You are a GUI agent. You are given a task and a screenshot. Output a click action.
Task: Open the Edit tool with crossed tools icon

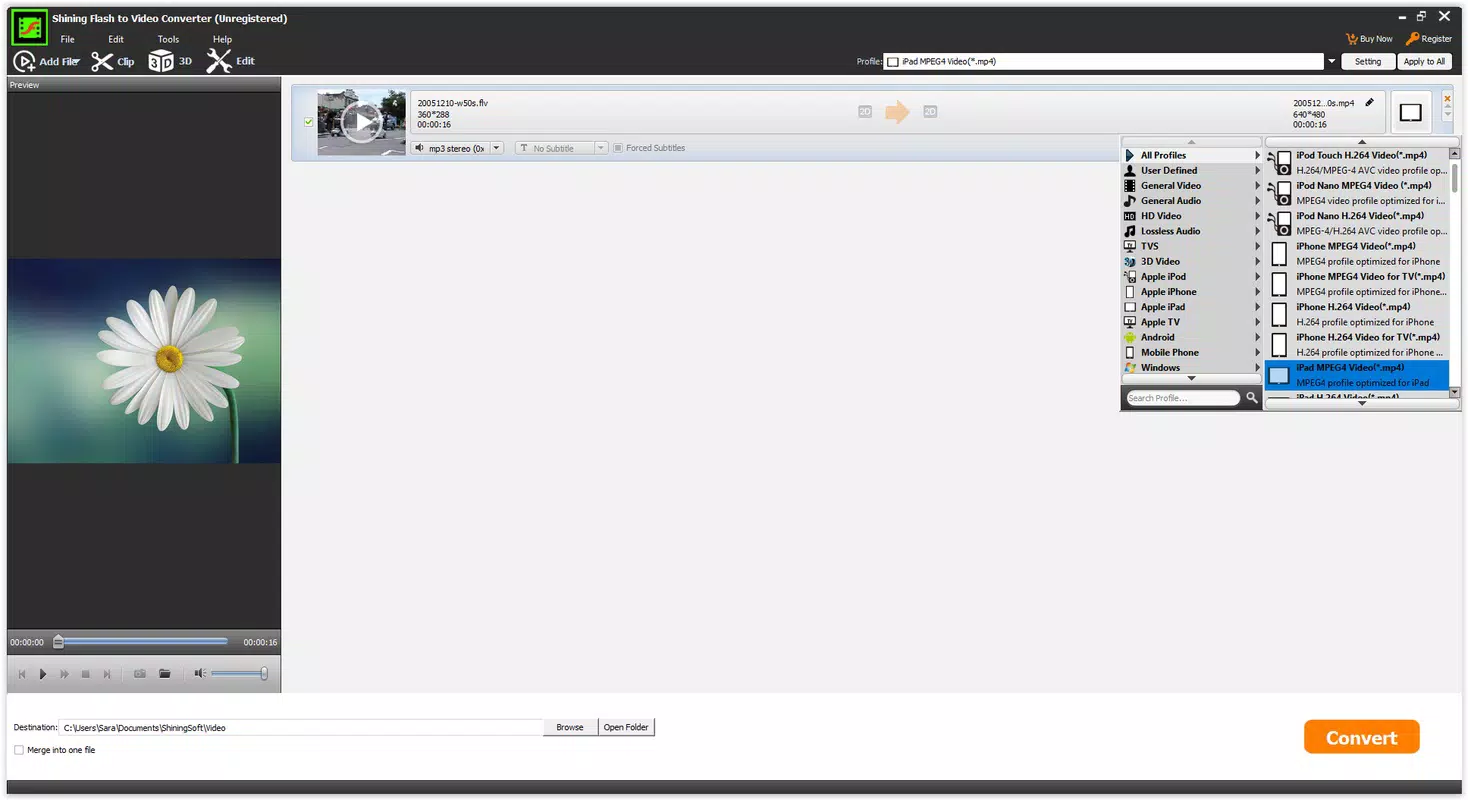(x=218, y=62)
